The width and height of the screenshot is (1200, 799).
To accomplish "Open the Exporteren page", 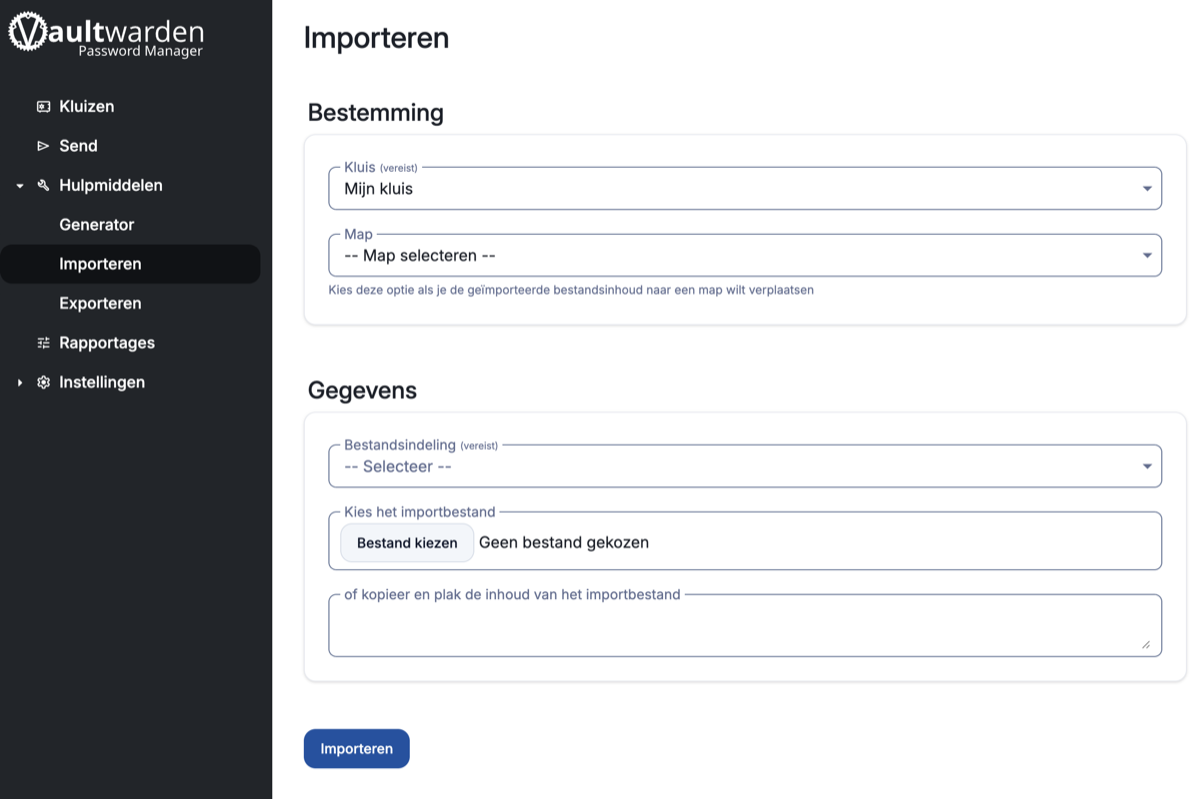I will (100, 303).
